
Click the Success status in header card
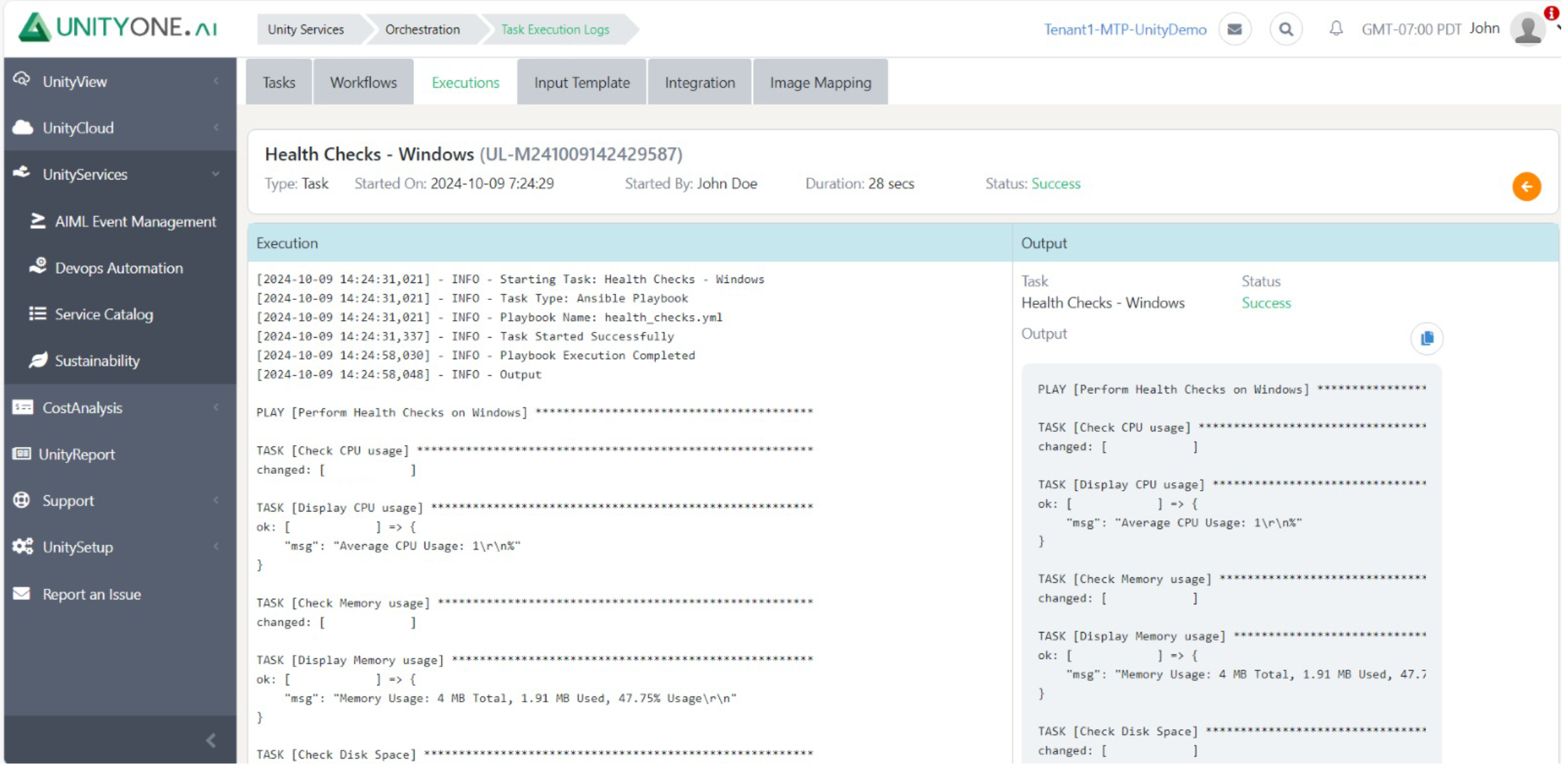[x=1056, y=184]
